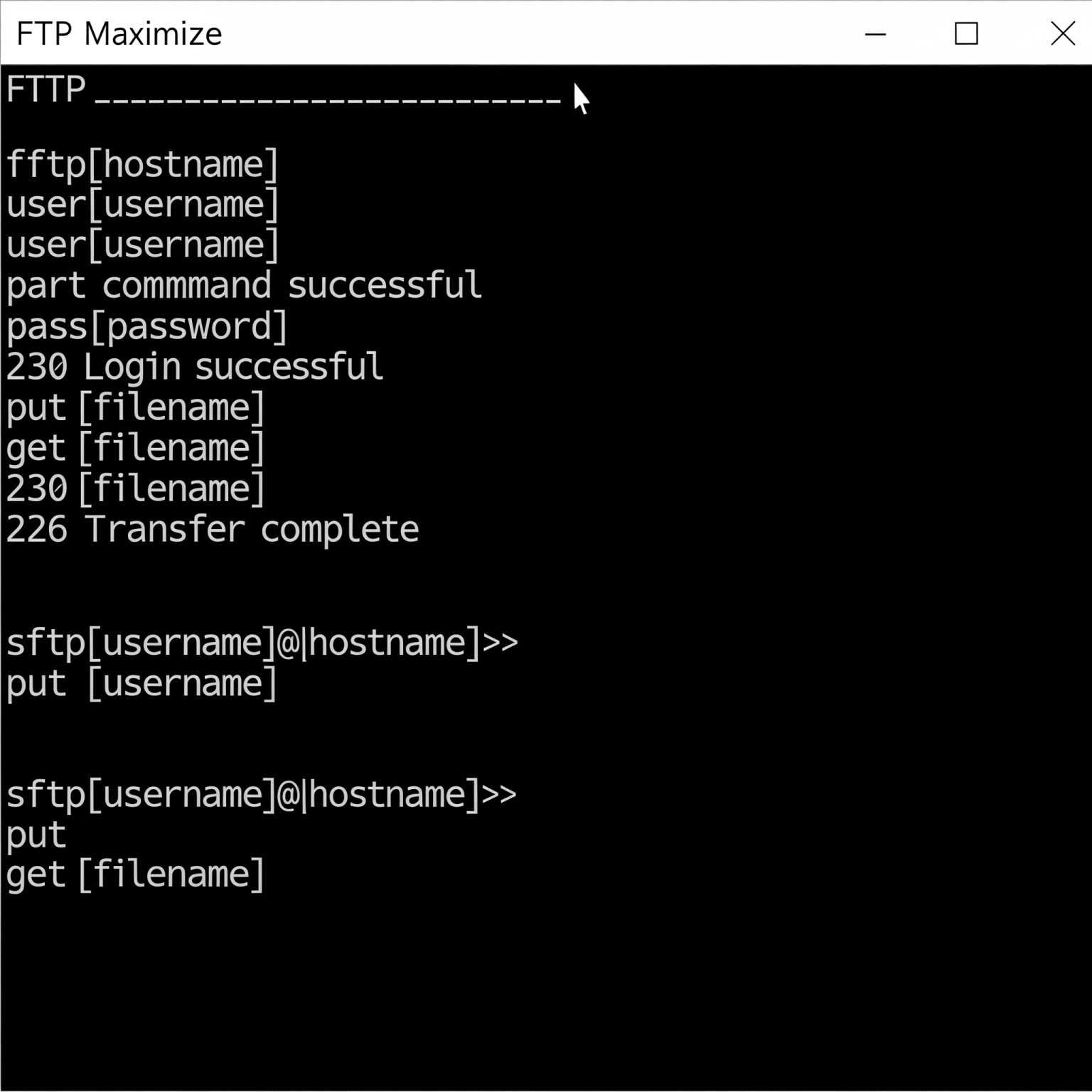Image resolution: width=1092 pixels, height=1092 pixels.
Task: Click the 230 Login successful message
Action: [193, 365]
